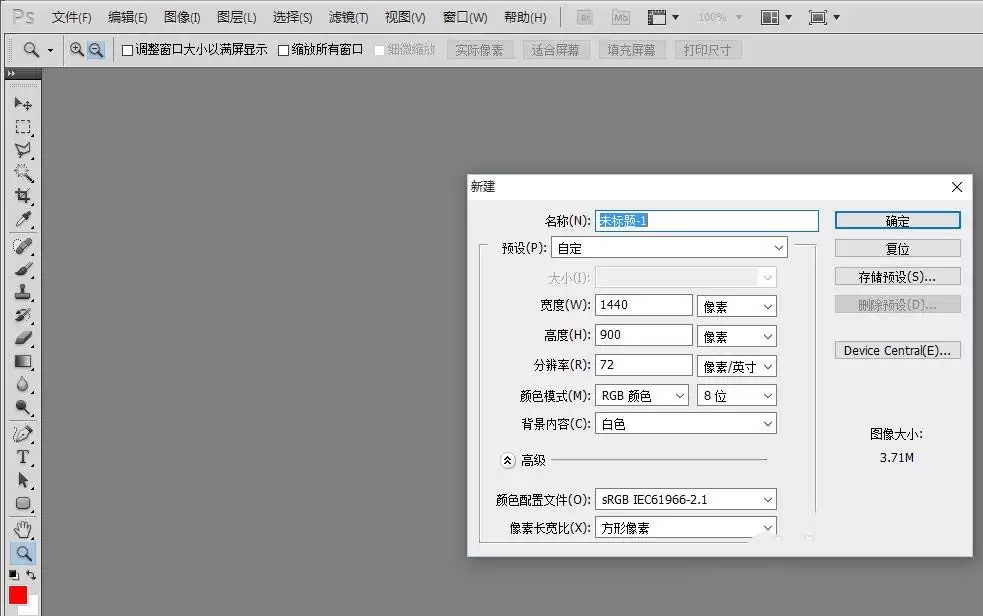Click the 确定 button
This screenshot has width=983, height=616.
(x=897, y=221)
